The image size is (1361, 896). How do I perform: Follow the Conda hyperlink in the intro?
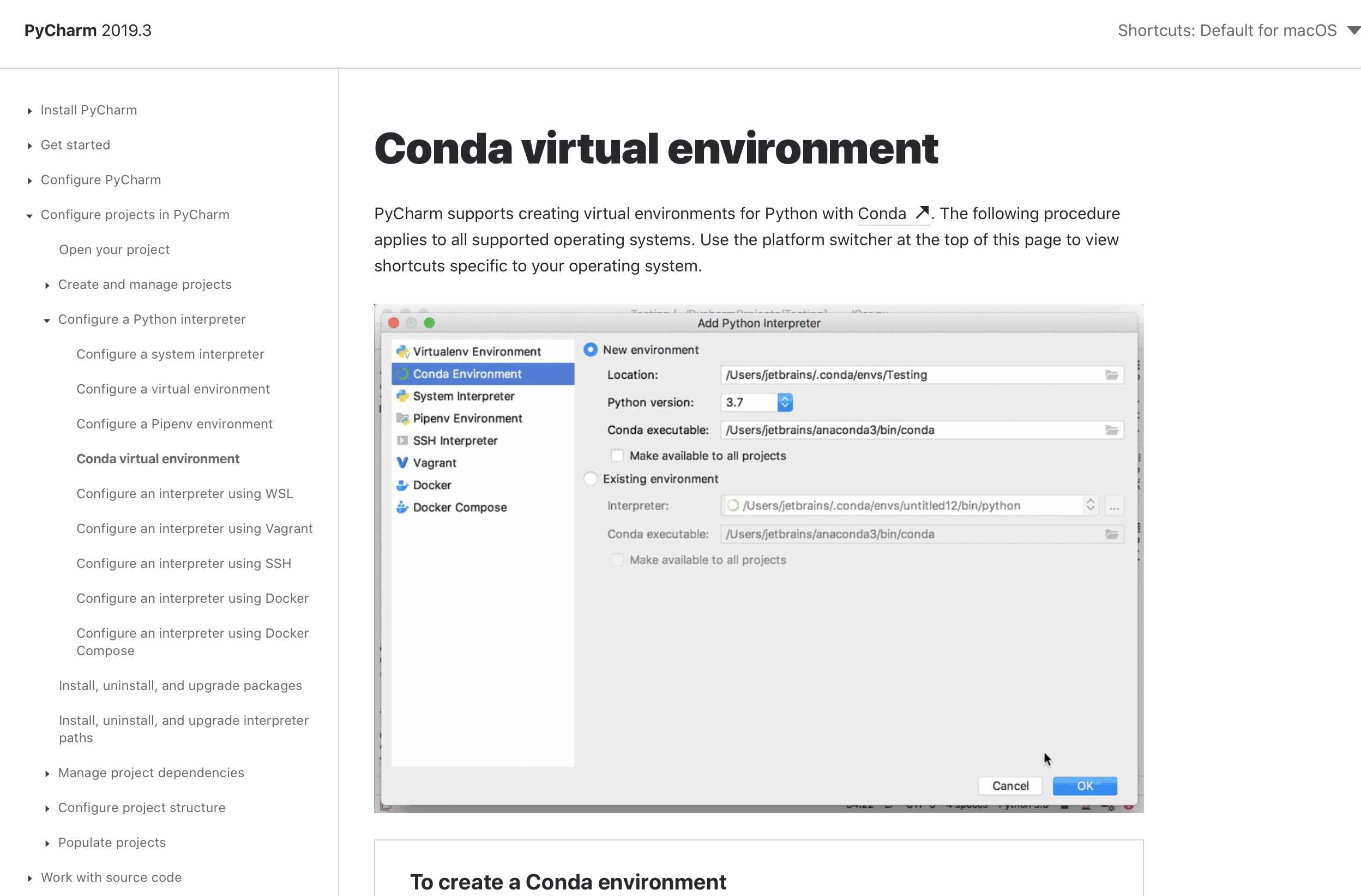pyautogui.click(x=882, y=213)
